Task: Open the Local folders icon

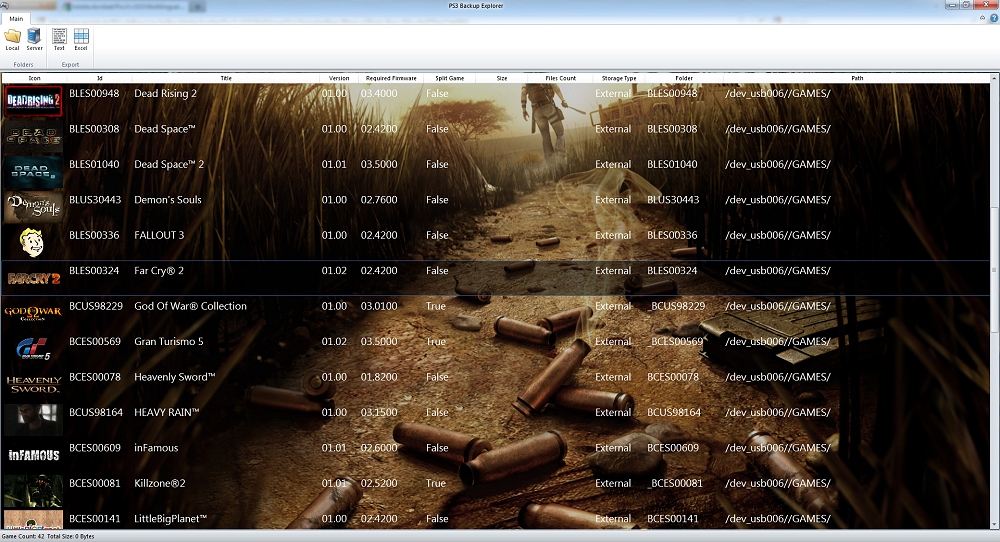Action: tap(12, 40)
